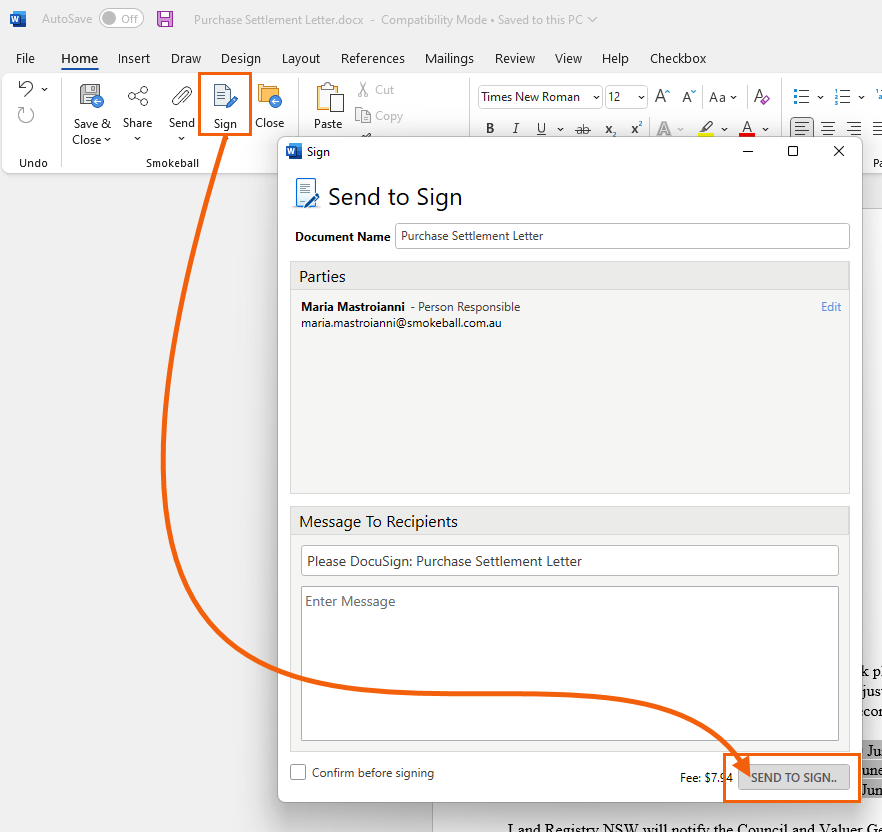Click the Document Name input field
The height and width of the screenshot is (832, 882).
pyautogui.click(x=622, y=236)
